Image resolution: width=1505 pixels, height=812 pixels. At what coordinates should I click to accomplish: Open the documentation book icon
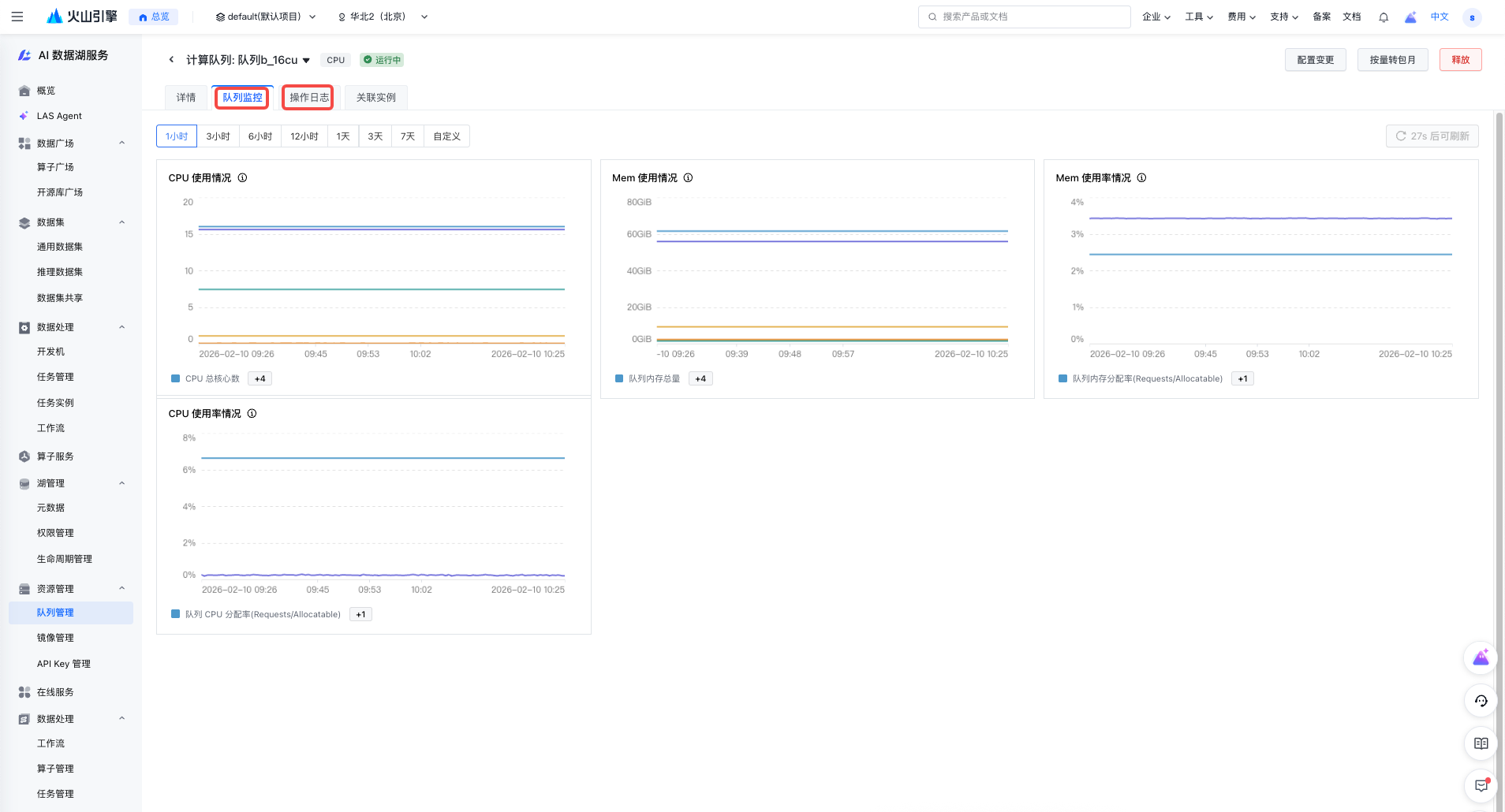(1481, 743)
